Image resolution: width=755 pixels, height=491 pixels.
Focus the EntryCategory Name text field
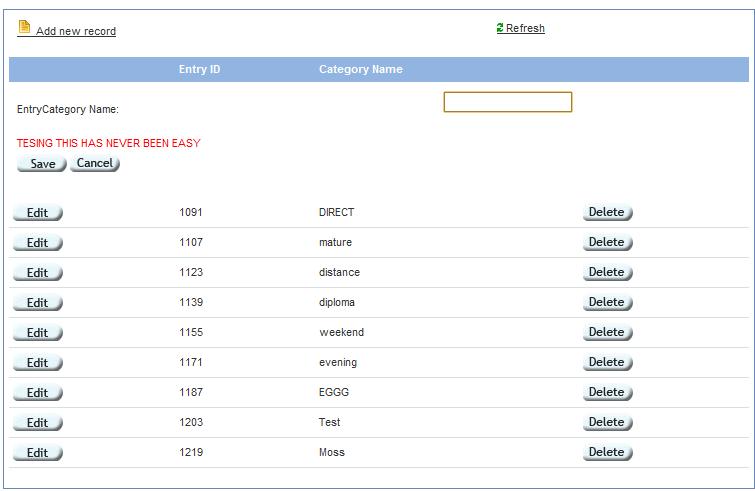[508, 102]
